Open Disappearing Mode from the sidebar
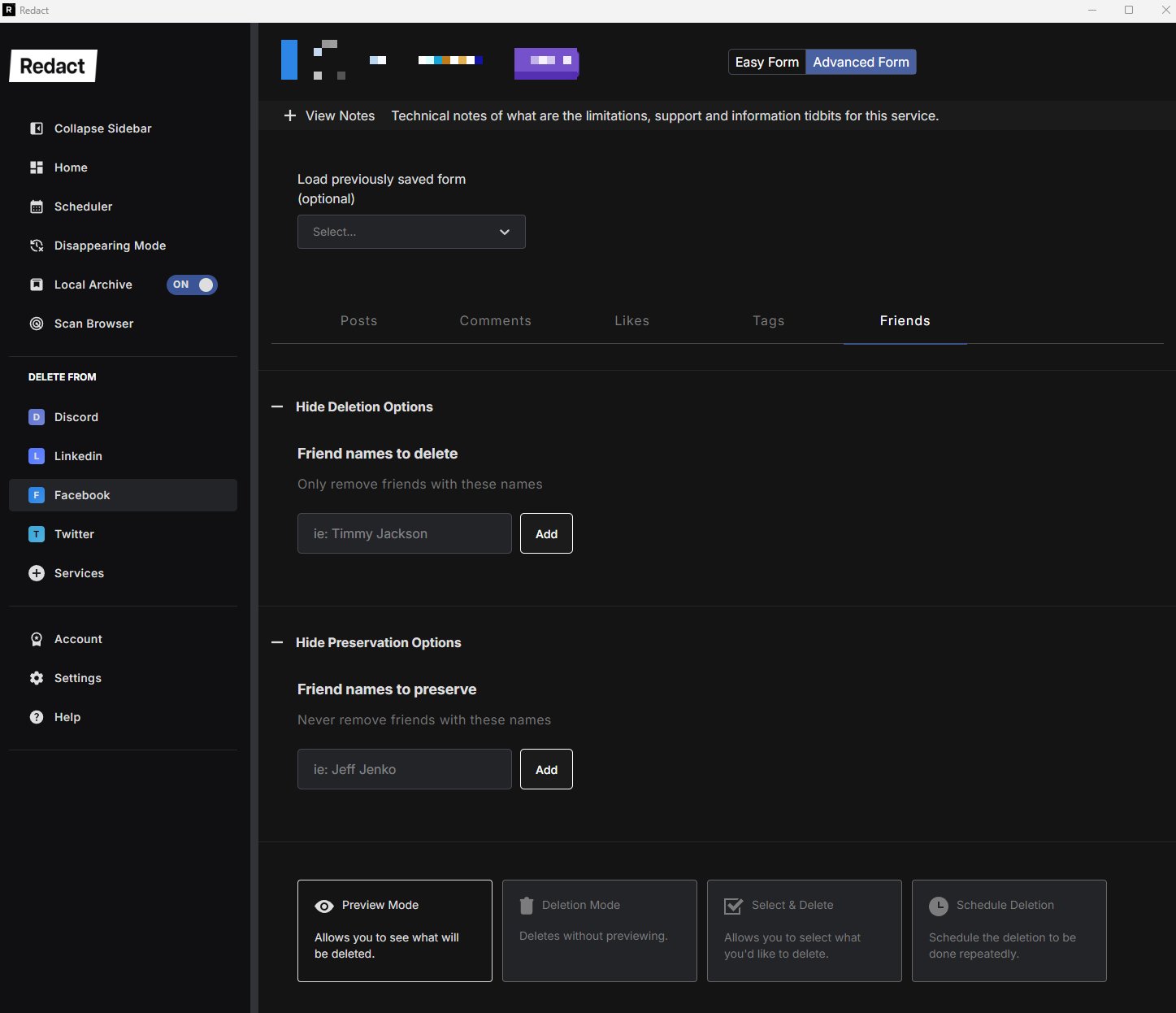Image resolution: width=1176 pixels, height=1013 pixels. pyautogui.click(x=110, y=246)
